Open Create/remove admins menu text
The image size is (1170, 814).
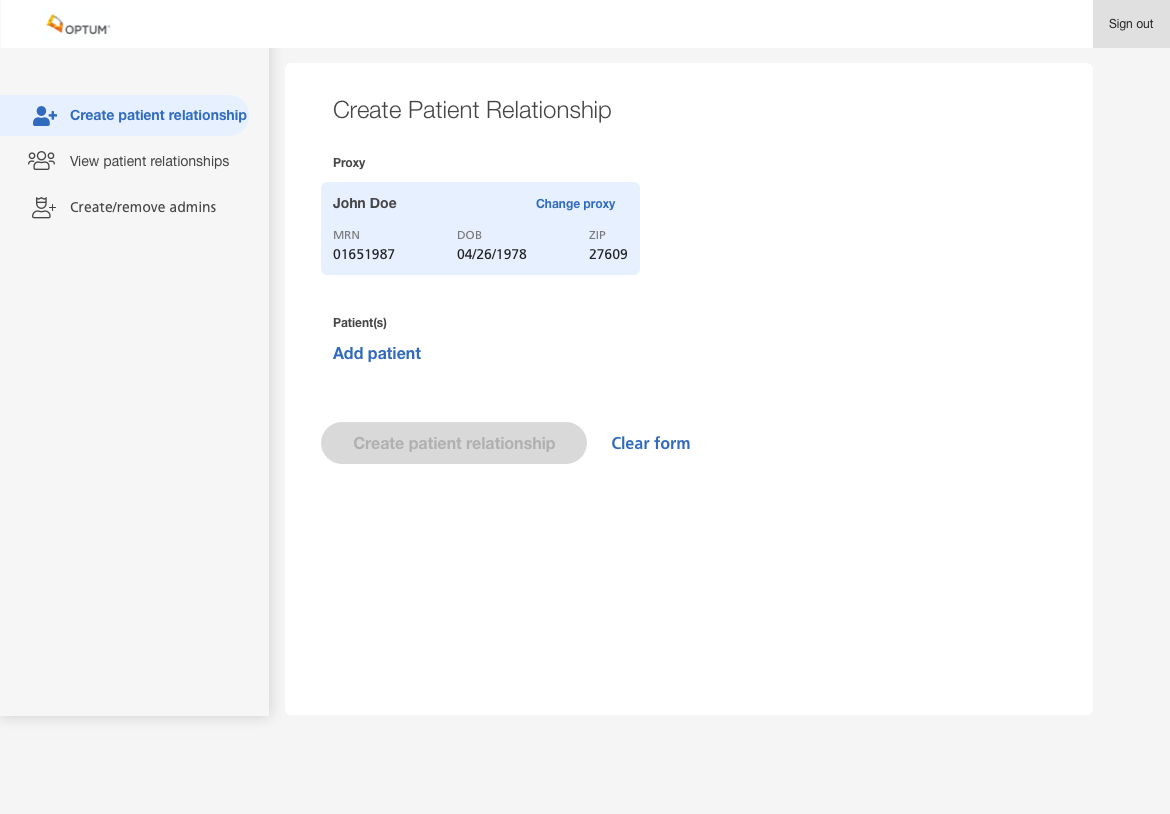[x=143, y=207]
